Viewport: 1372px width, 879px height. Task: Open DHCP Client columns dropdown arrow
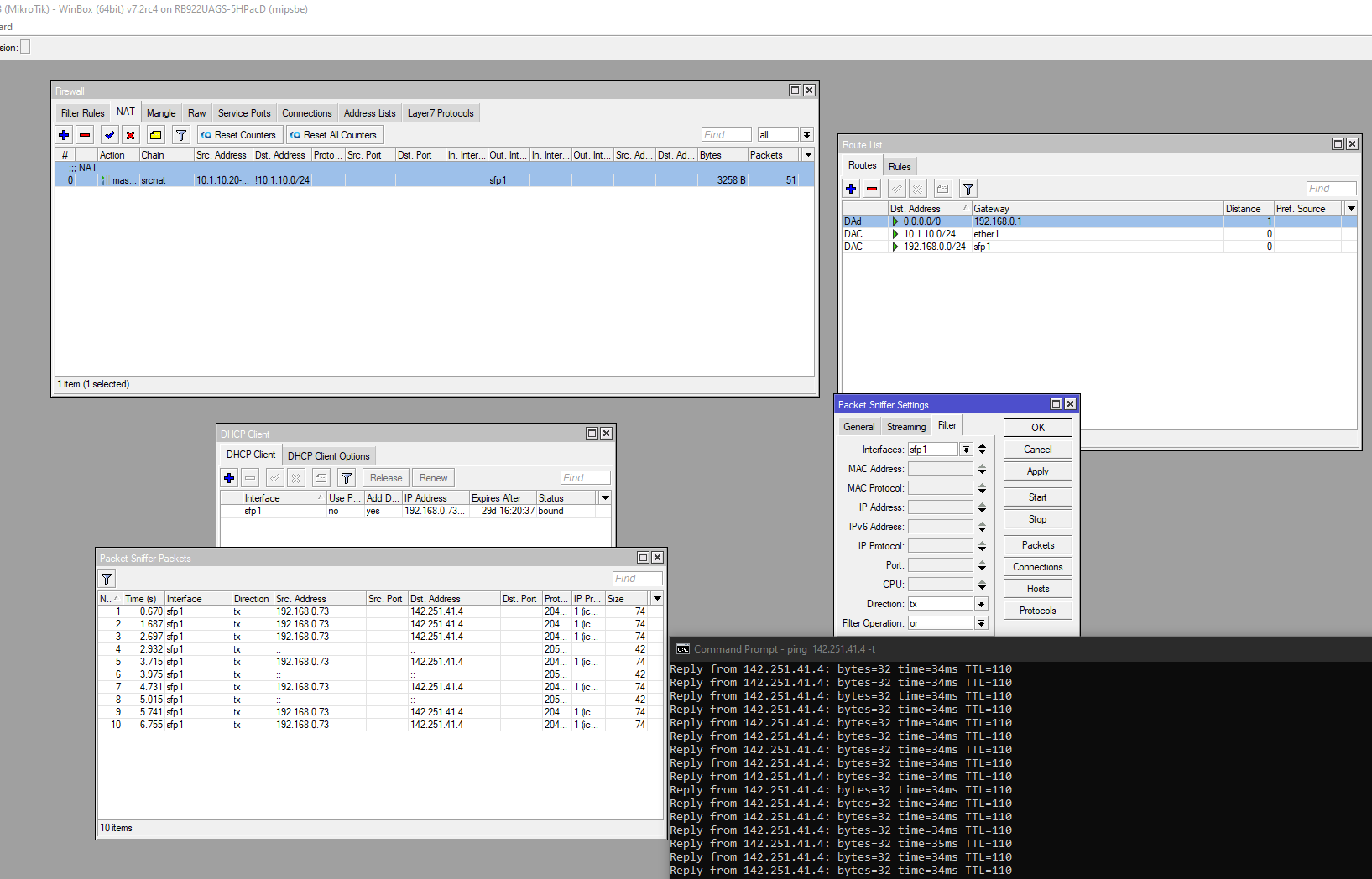[x=605, y=498]
